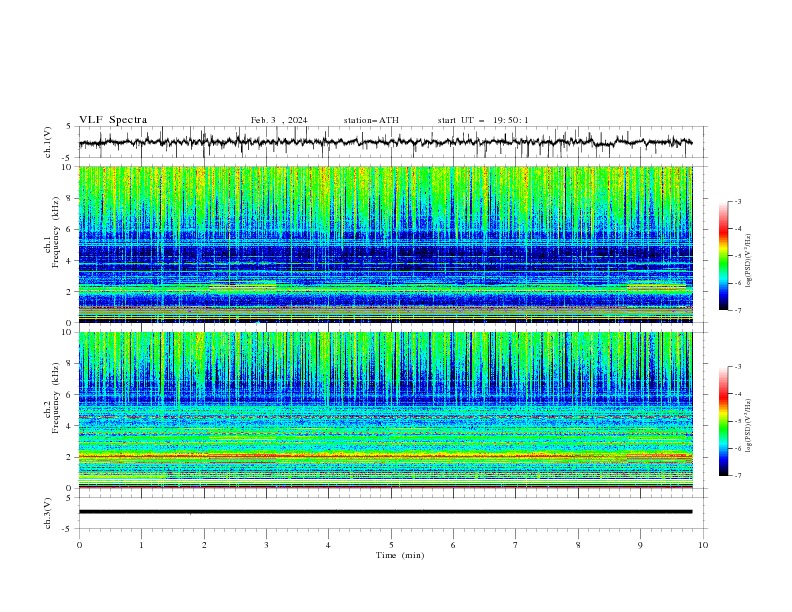Image resolution: width=792 pixels, height=612 pixels.
Task: Click time axis tick label '5'
Action: (391, 545)
